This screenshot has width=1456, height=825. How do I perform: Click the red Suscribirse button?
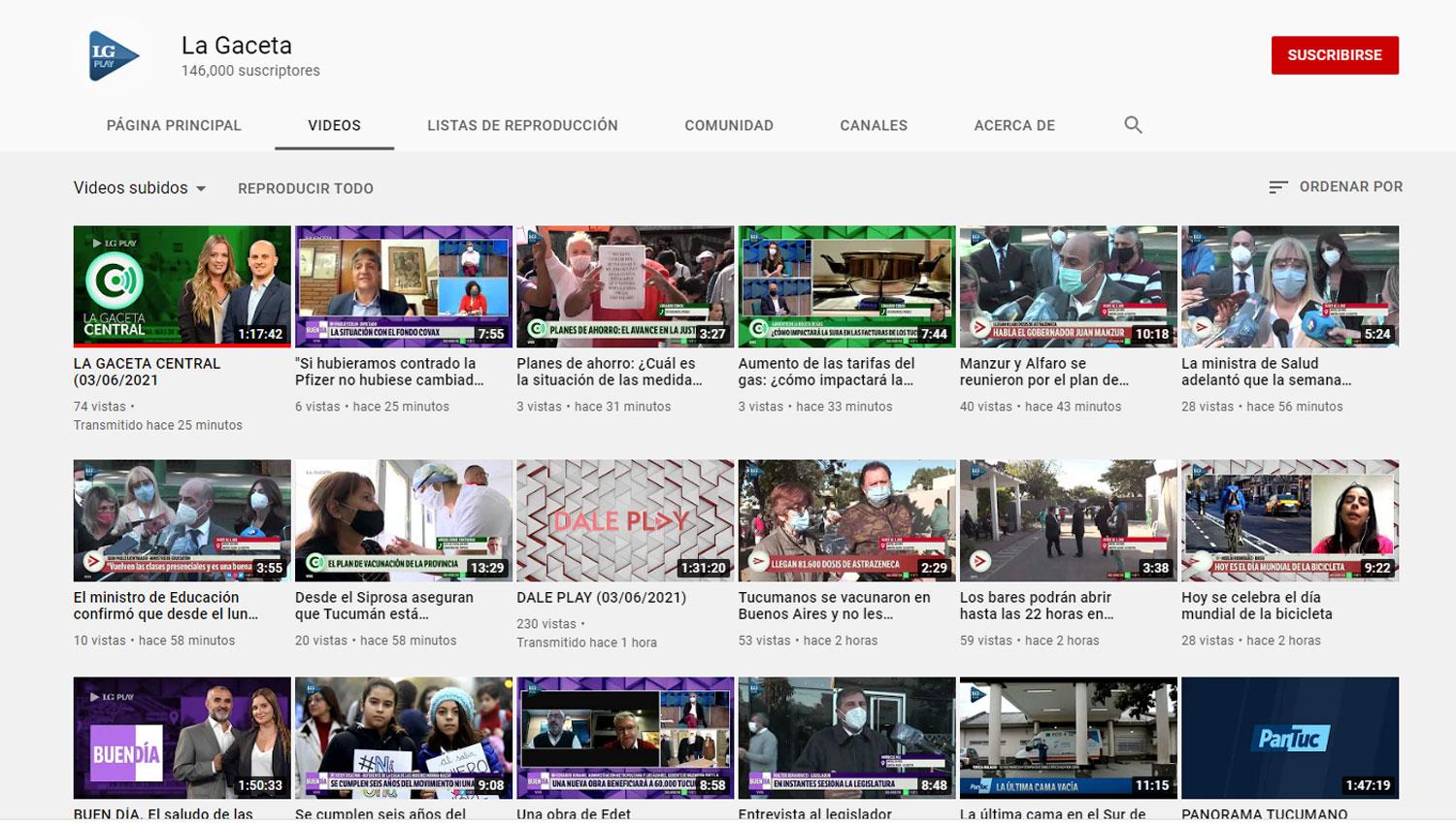coord(1335,55)
